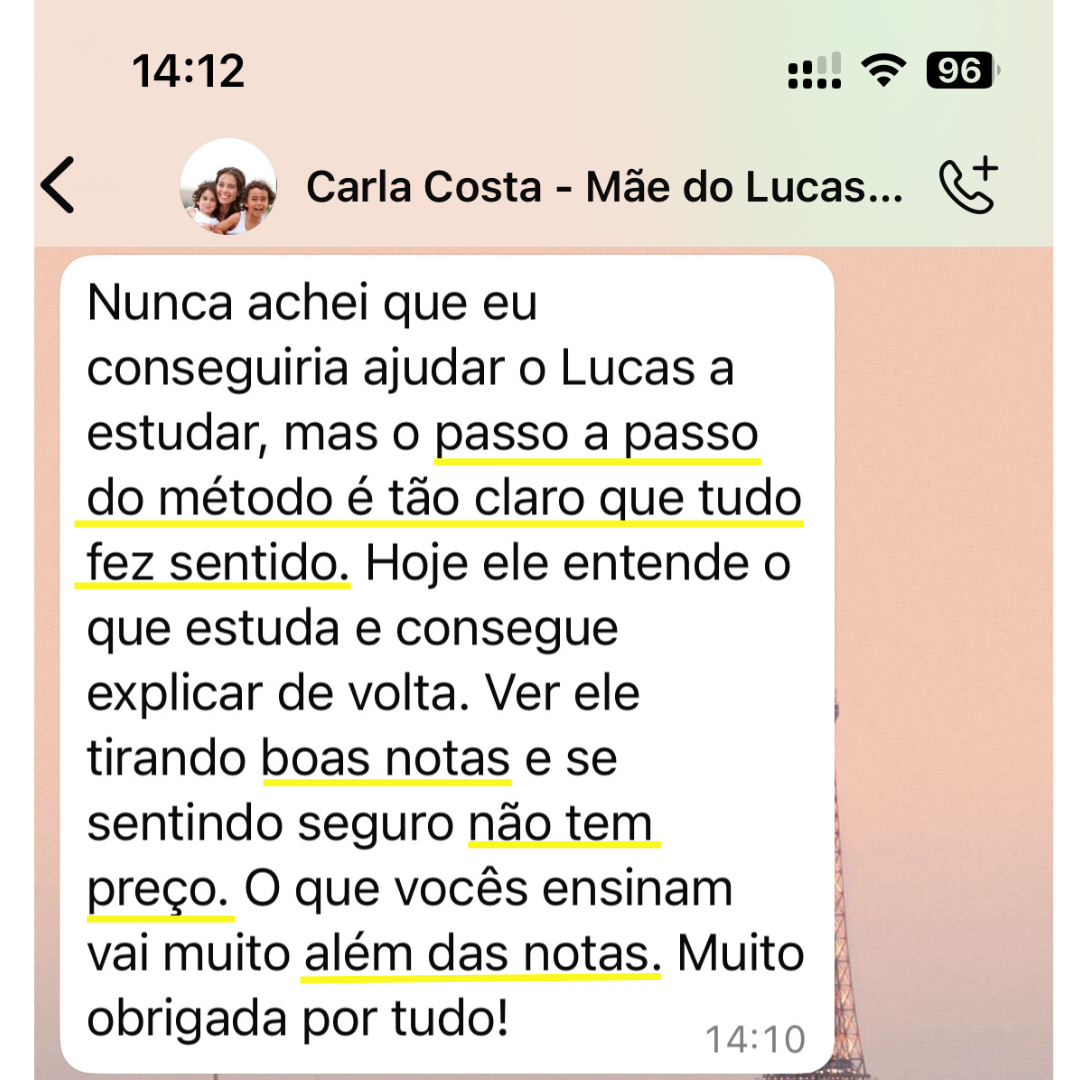
Task: Tap the opening line "Nunca achei que eu"
Action: 312,303
